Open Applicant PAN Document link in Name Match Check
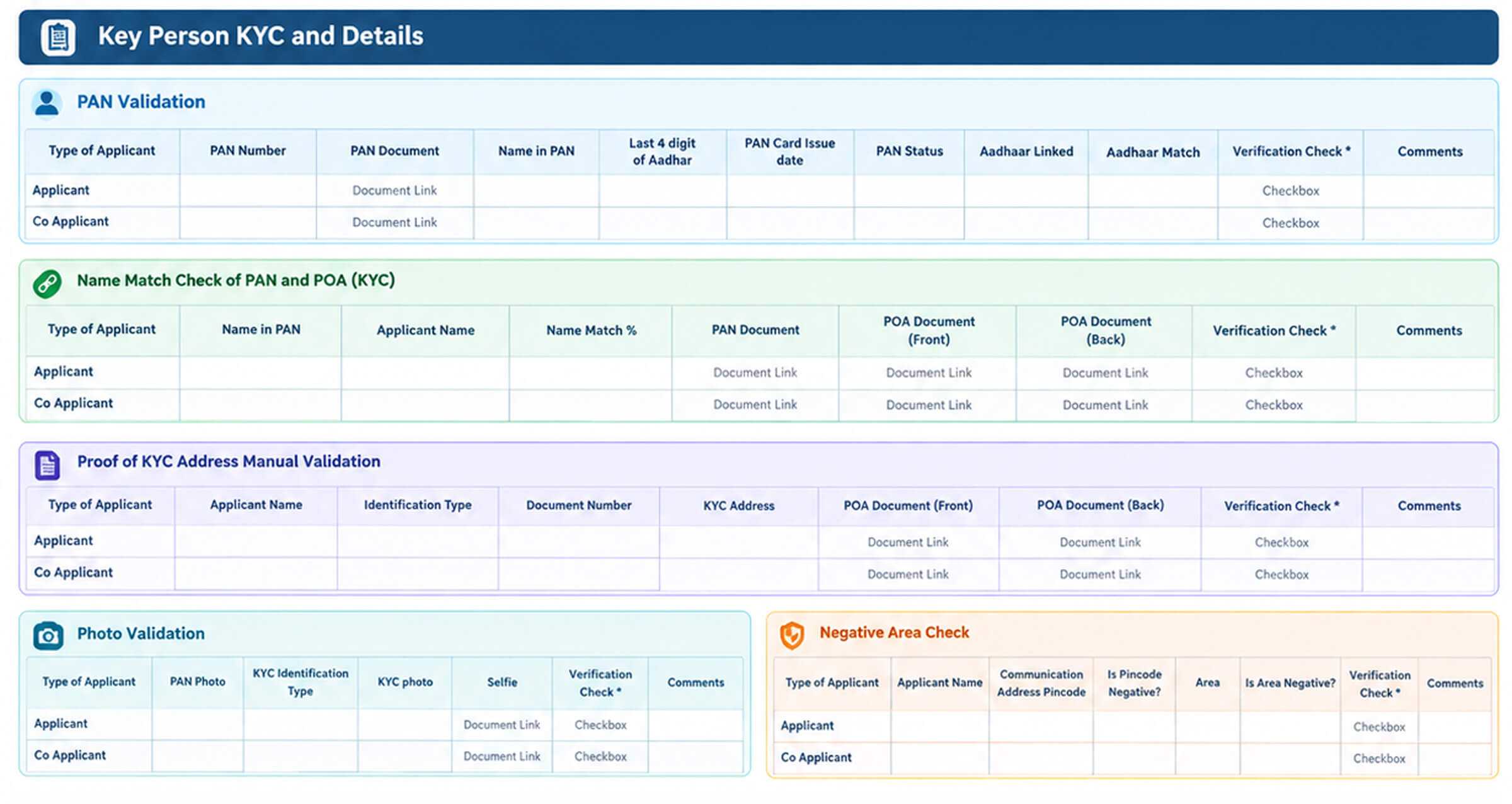Screen dimensions: 1512x804 [755, 372]
